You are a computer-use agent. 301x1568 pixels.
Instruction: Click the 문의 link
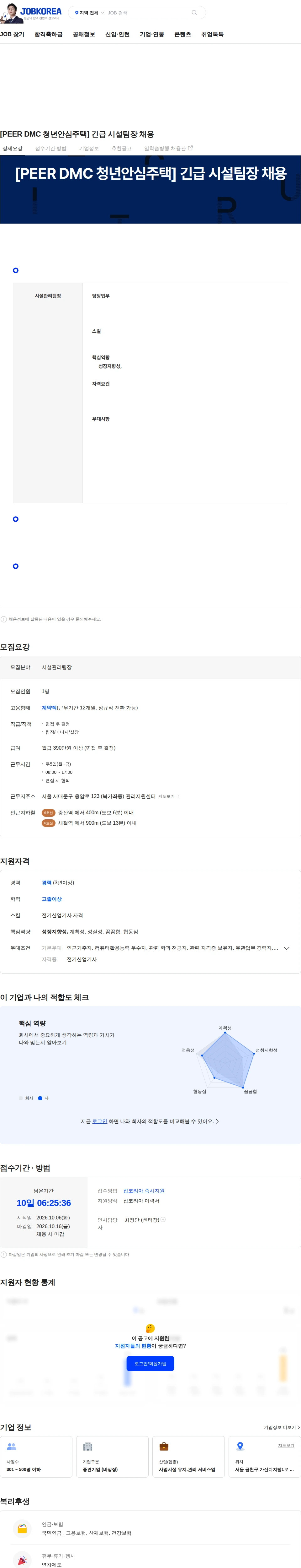[79, 619]
